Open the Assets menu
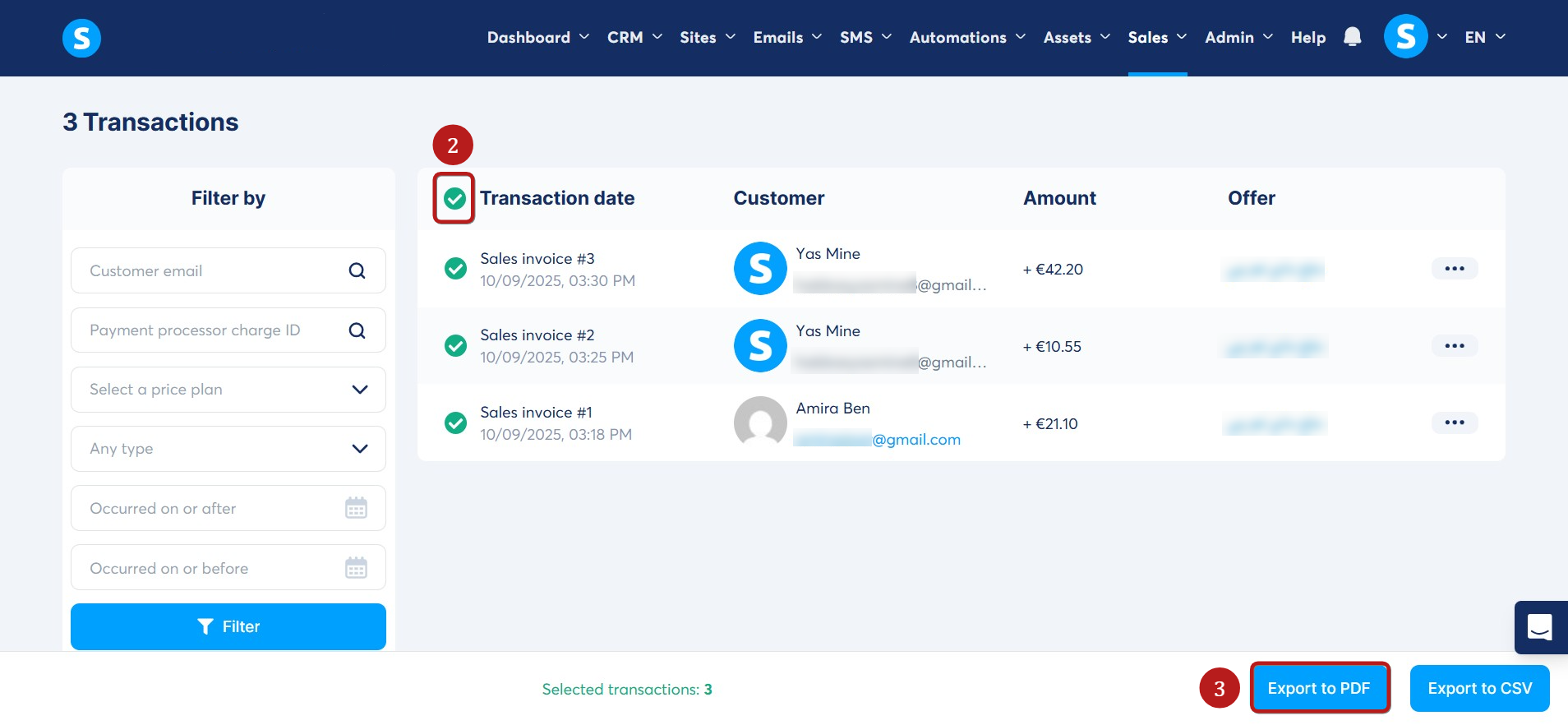This screenshot has width=1568, height=725. tap(1077, 37)
